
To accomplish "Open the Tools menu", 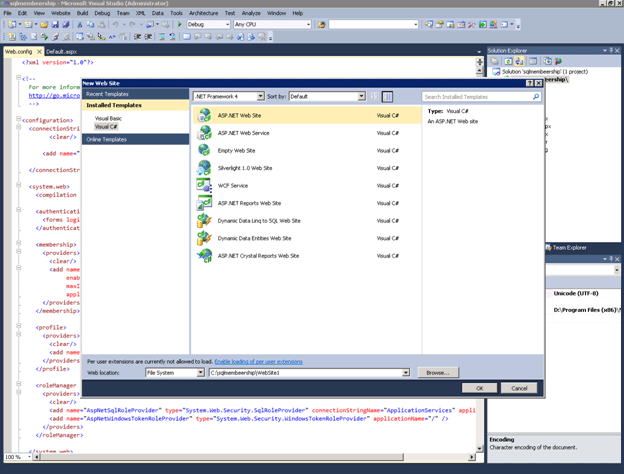I will 176,13.
